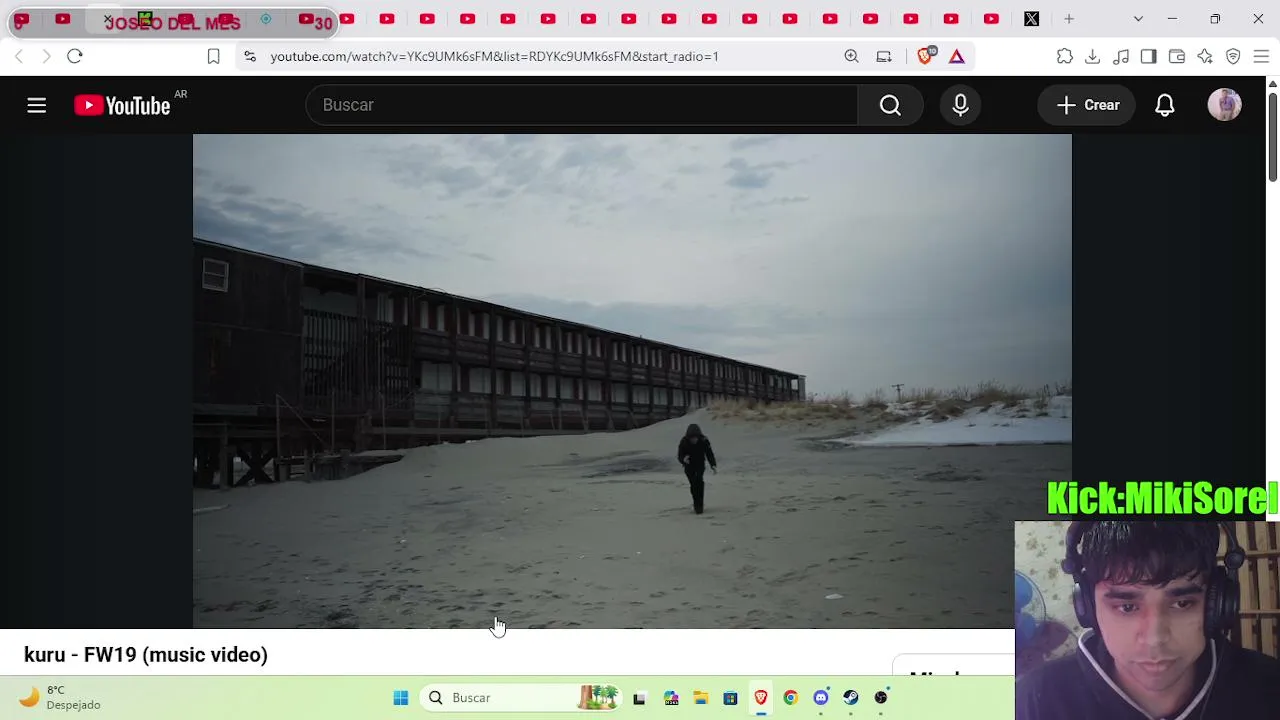The width and height of the screenshot is (1280, 720).
Task: Open Discord from the taskbar
Action: click(x=821, y=698)
